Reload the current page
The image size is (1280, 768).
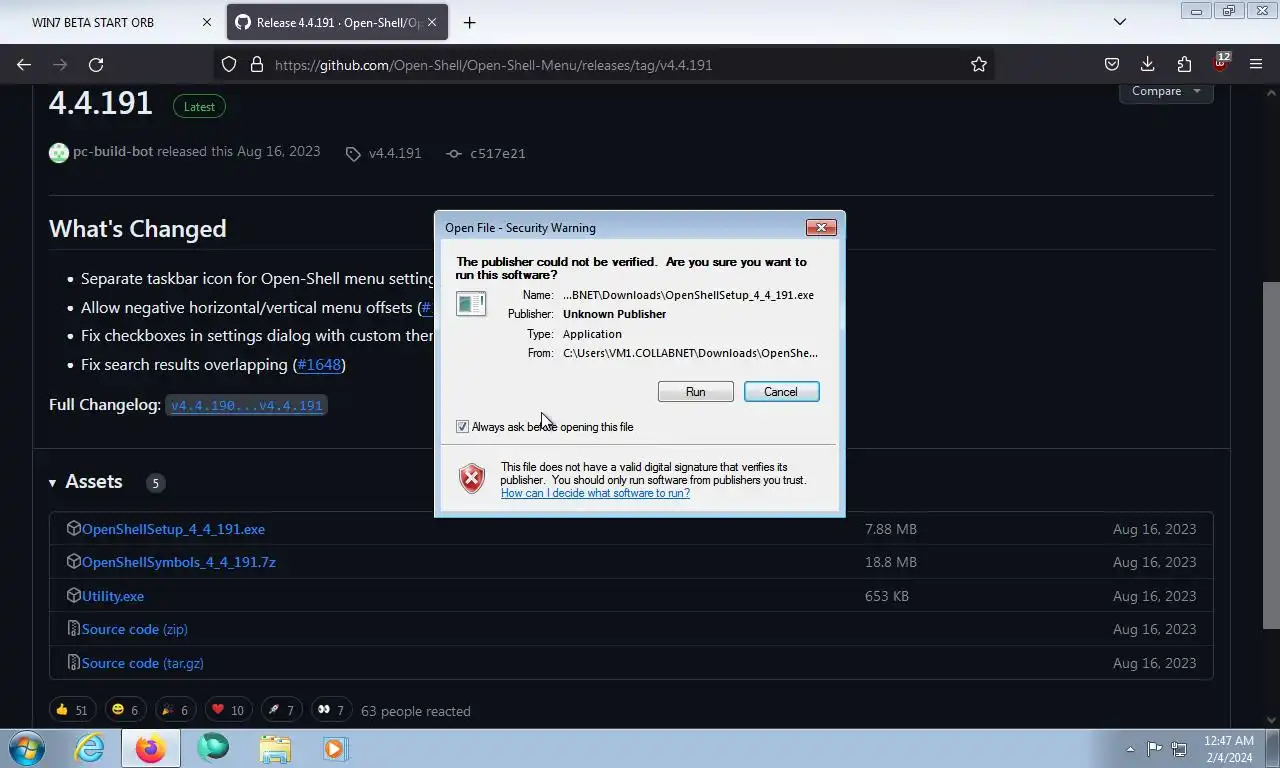pyautogui.click(x=96, y=64)
